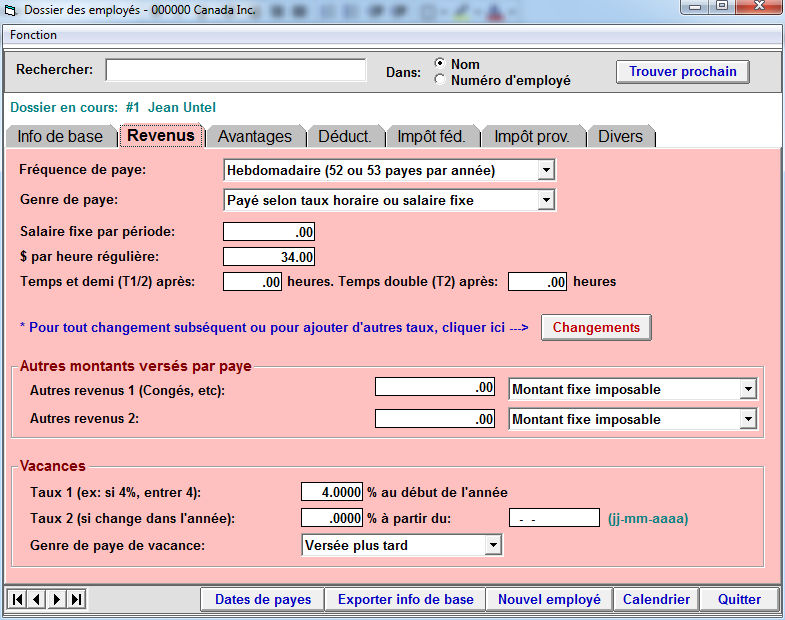785x620 pixels.
Task: Go to previous employee record
Action: pyautogui.click(x=36, y=599)
